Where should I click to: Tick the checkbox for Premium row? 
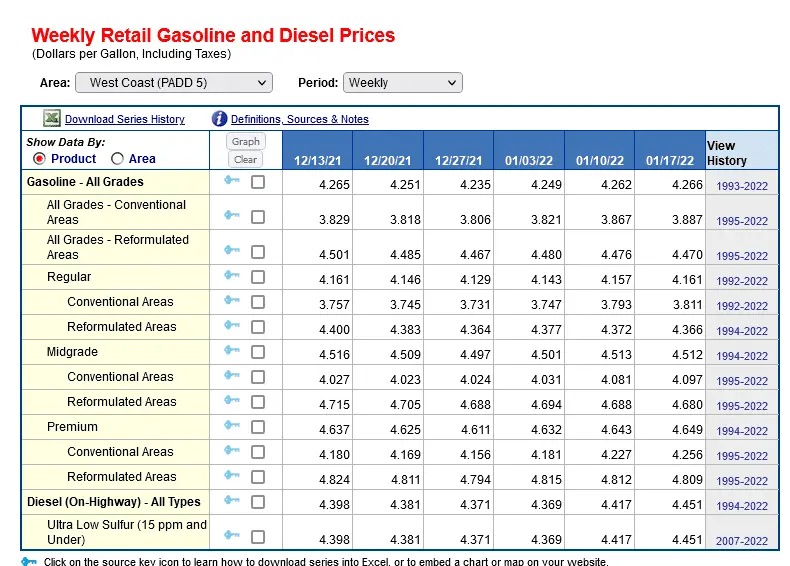pyautogui.click(x=258, y=427)
